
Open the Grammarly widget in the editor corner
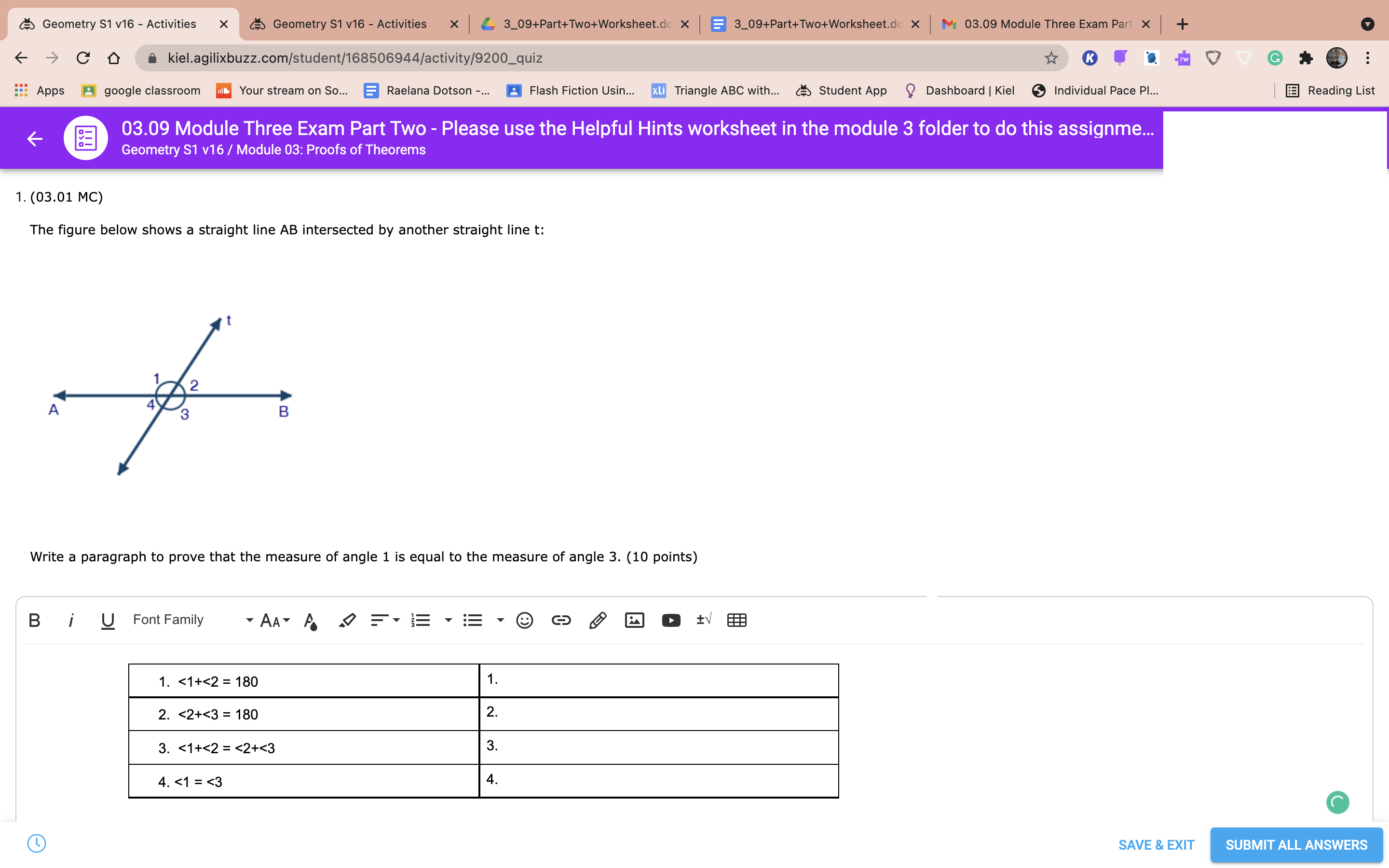1337,802
